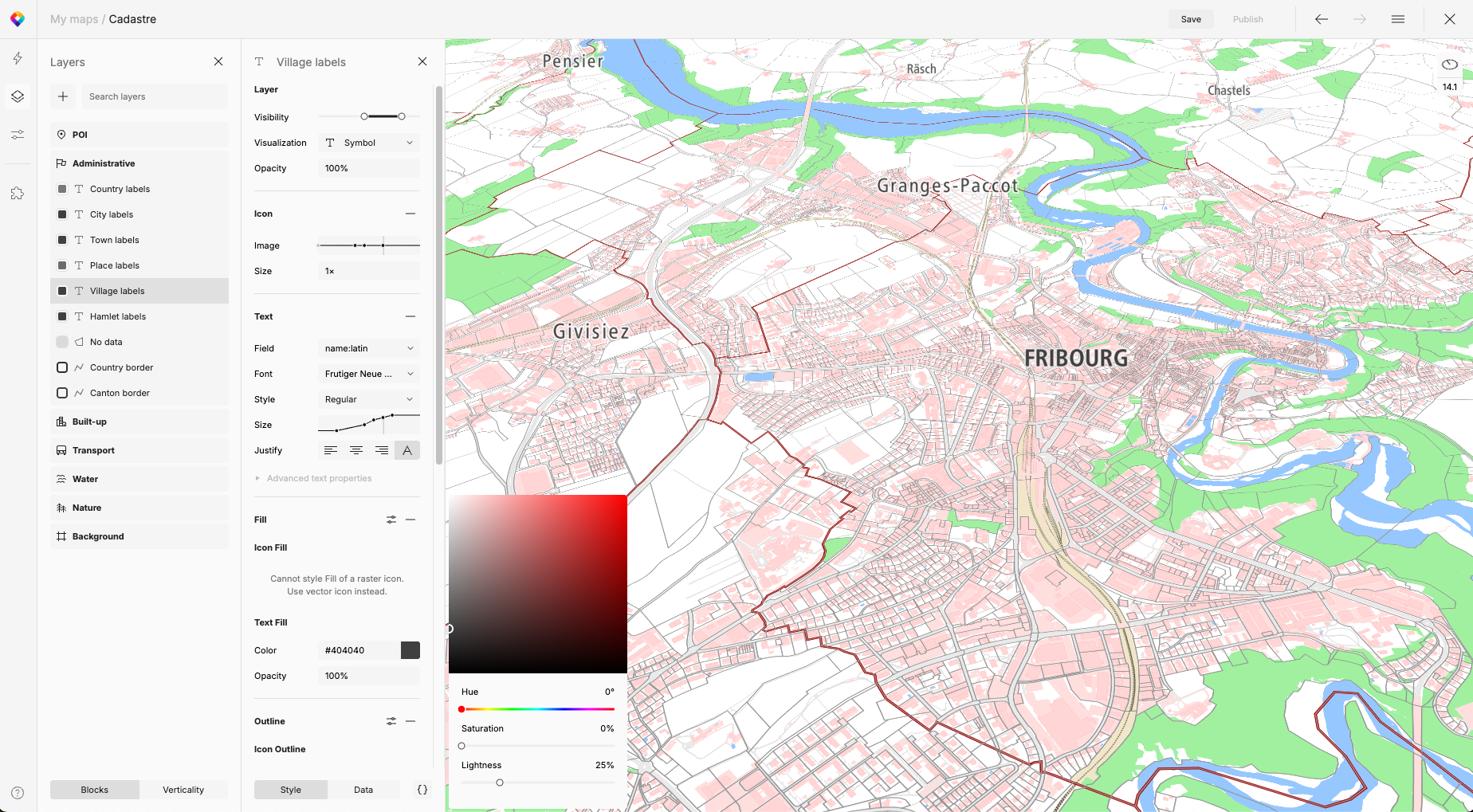Click the undo back arrow
This screenshot has height=812, width=1473.
click(1321, 19)
